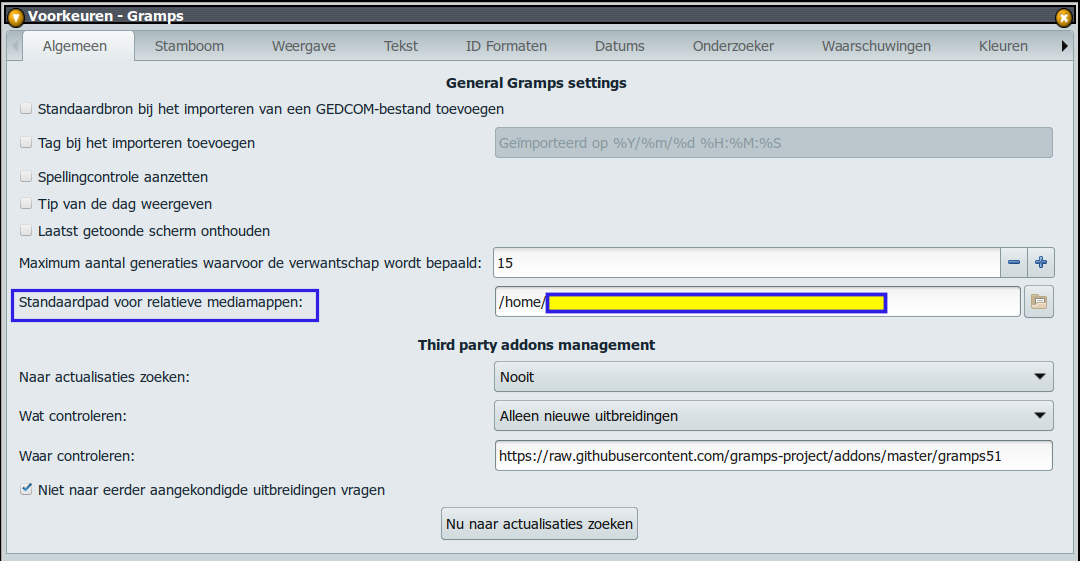Viewport: 1080px width, 561px height.
Task: Open folder browser for media path
Action: (x=1039, y=302)
